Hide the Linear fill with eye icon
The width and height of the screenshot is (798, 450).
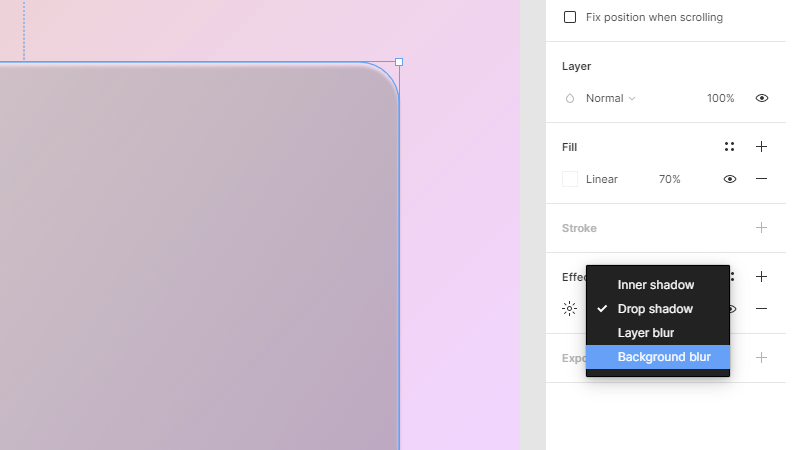coord(730,179)
